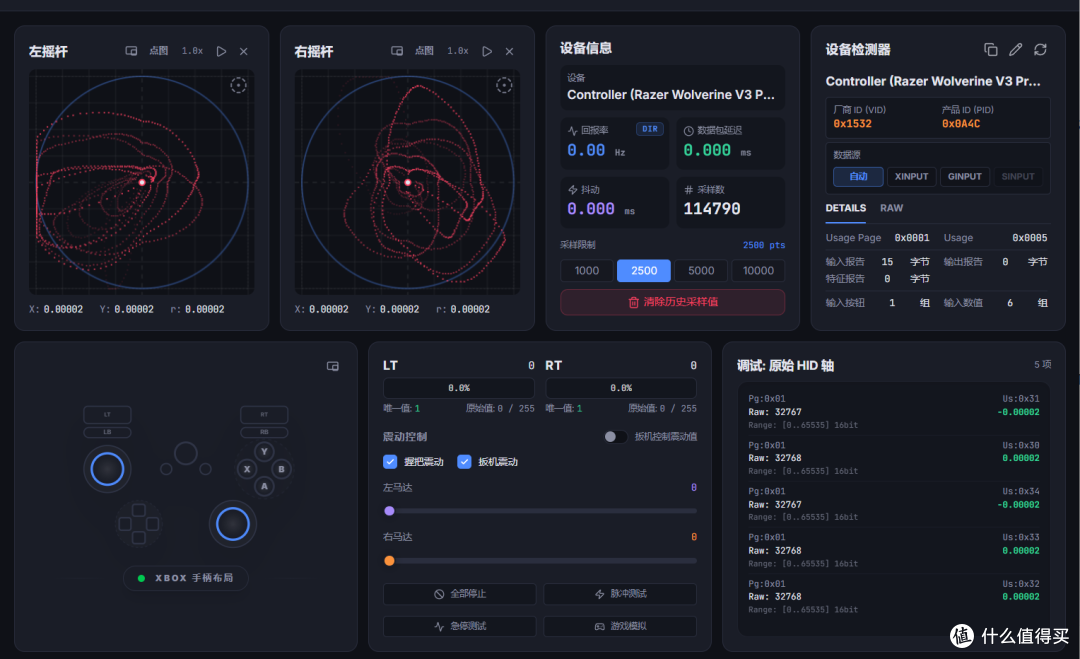
Task: Set sample limit to 2500
Action: tap(644, 271)
